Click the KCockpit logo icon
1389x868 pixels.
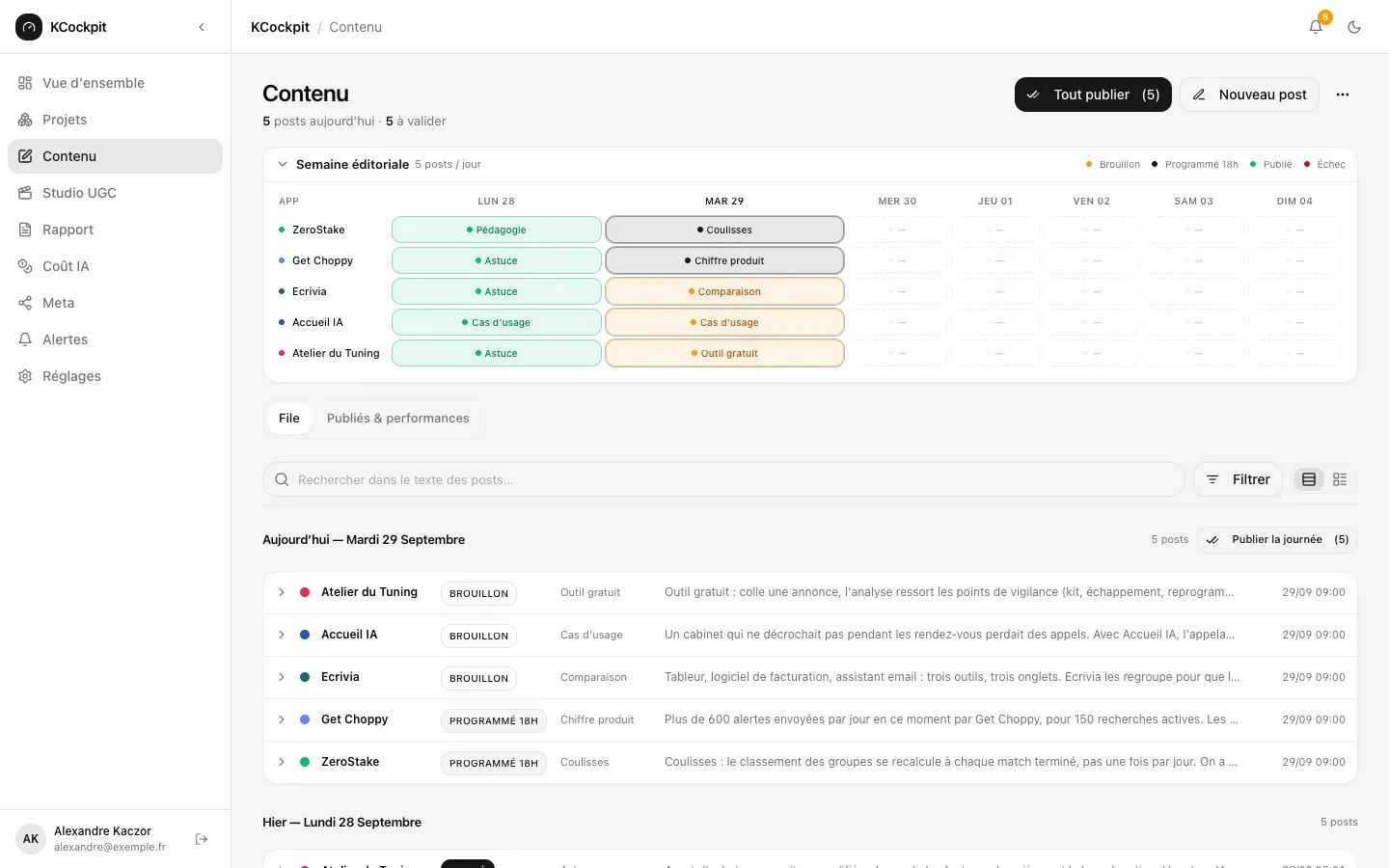pos(29,27)
